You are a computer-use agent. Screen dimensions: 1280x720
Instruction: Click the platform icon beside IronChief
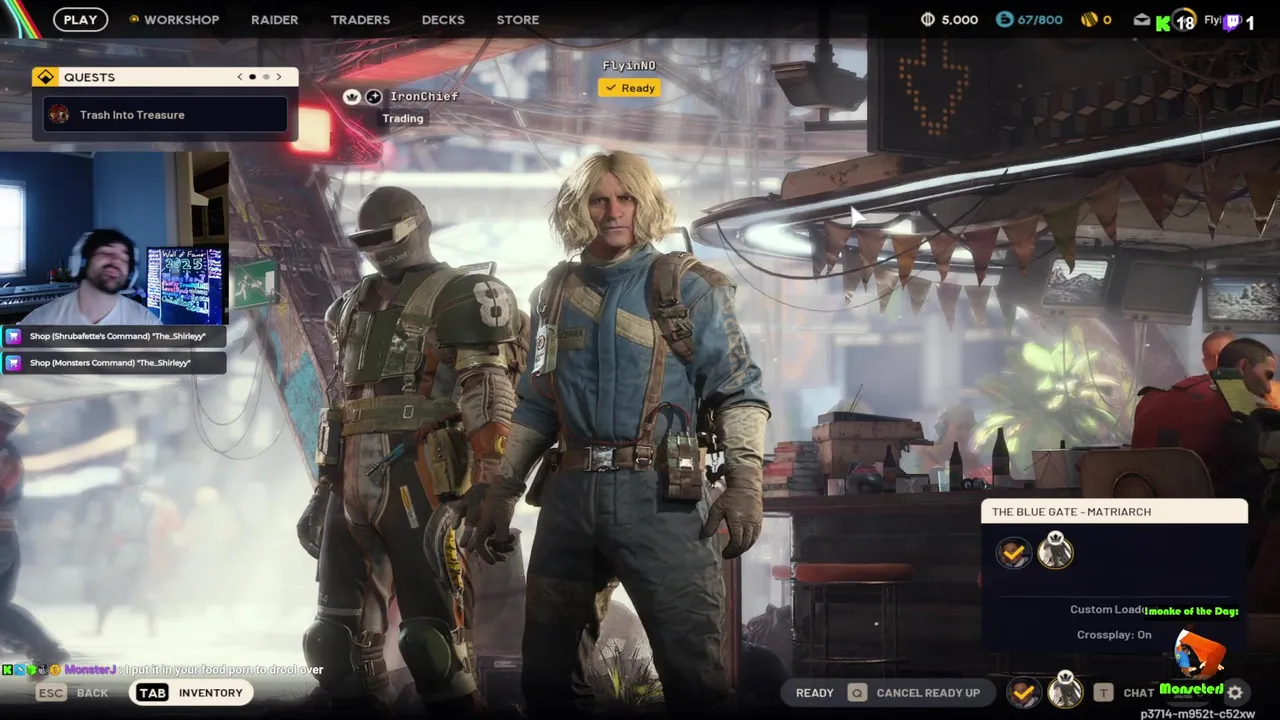coord(374,97)
